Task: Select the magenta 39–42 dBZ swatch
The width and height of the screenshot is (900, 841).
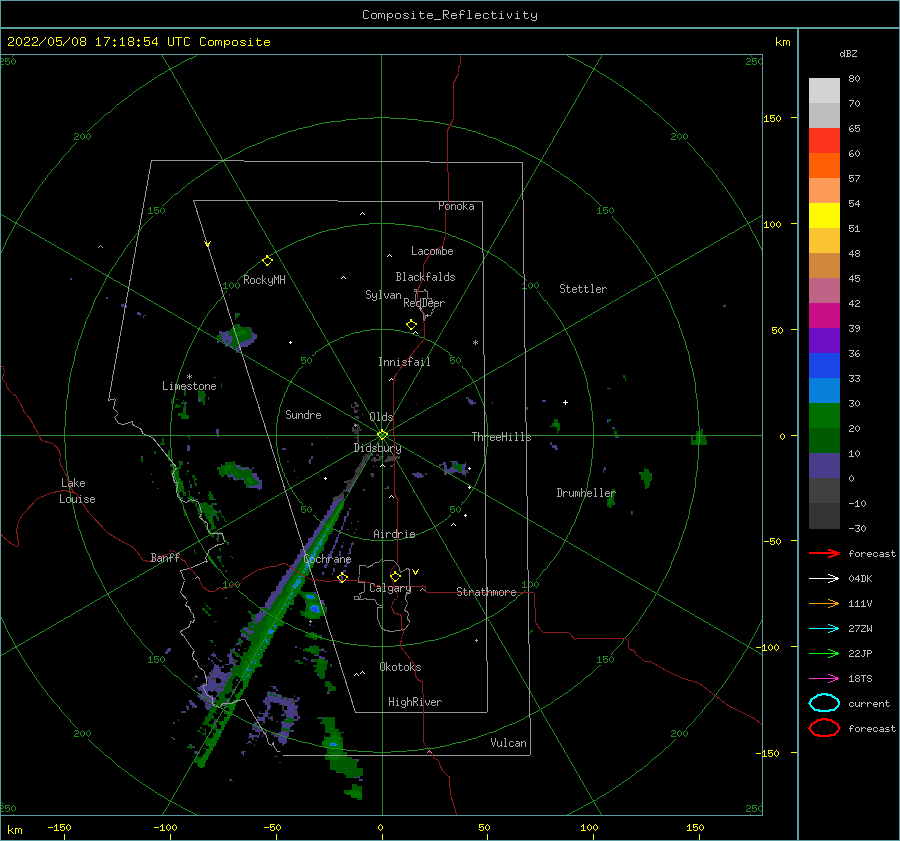Action: 824,316
